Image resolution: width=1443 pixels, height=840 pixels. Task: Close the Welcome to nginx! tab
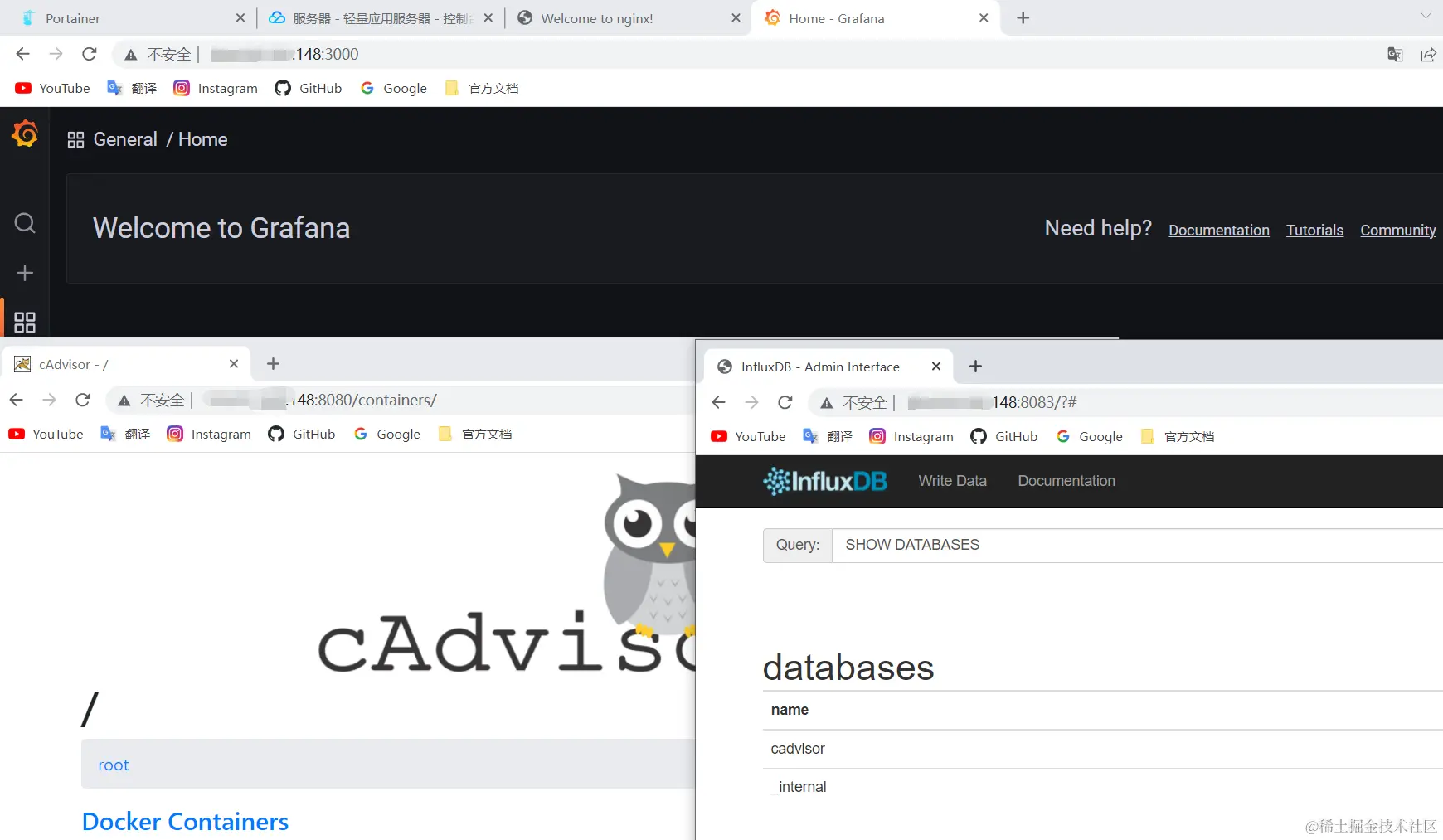(736, 17)
